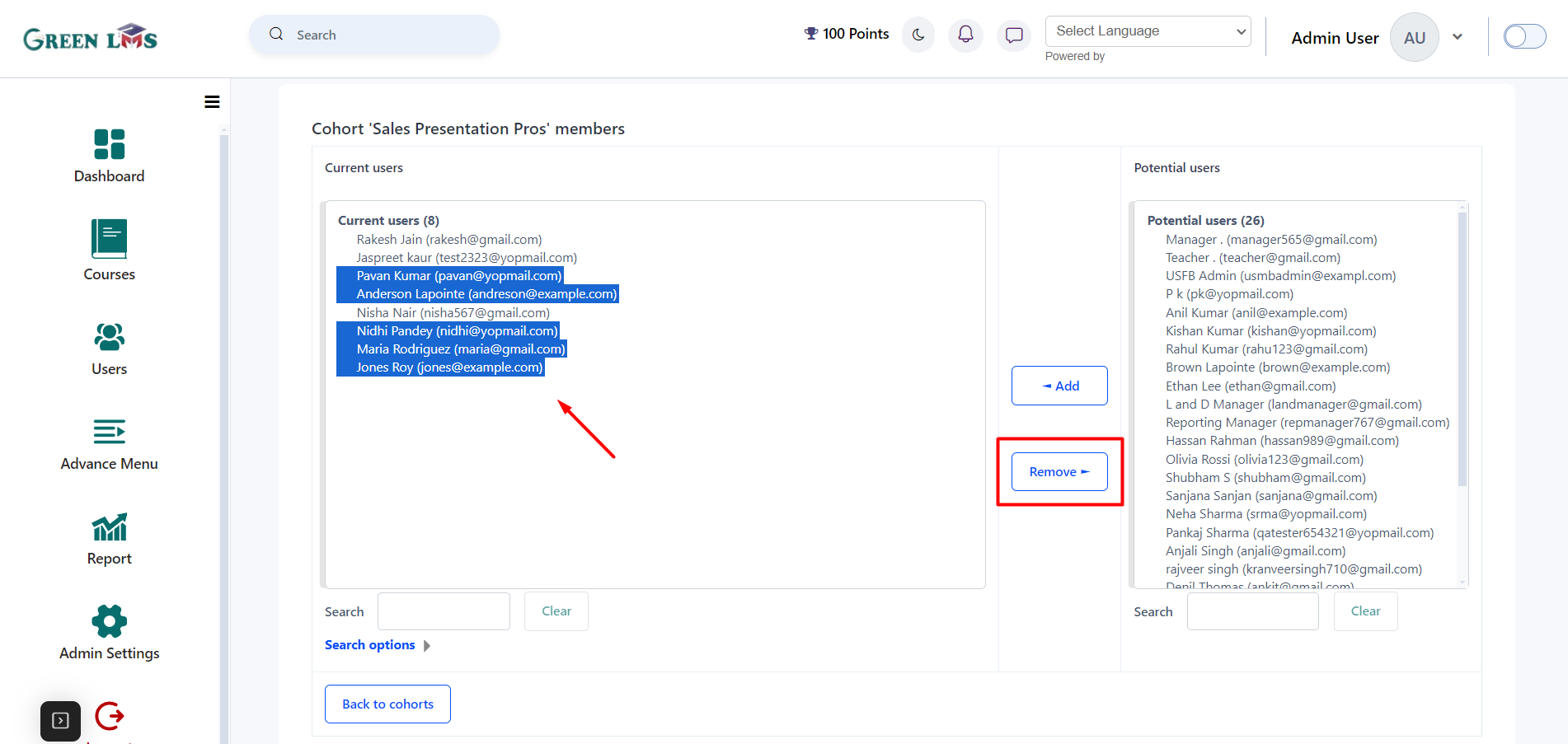Viewport: 1568px width, 744px height.
Task: Click the Add button
Action: click(x=1059, y=386)
